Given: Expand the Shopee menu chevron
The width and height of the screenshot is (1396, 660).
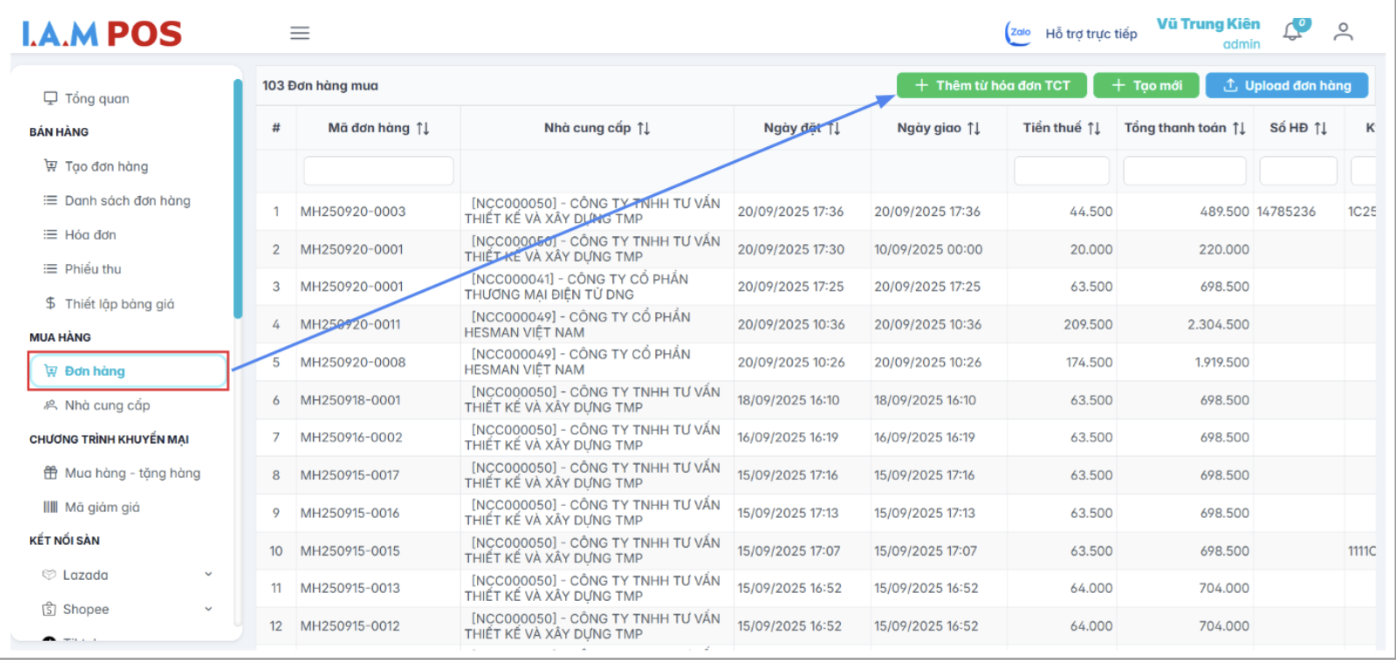Looking at the screenshot, I should [208, 609].
